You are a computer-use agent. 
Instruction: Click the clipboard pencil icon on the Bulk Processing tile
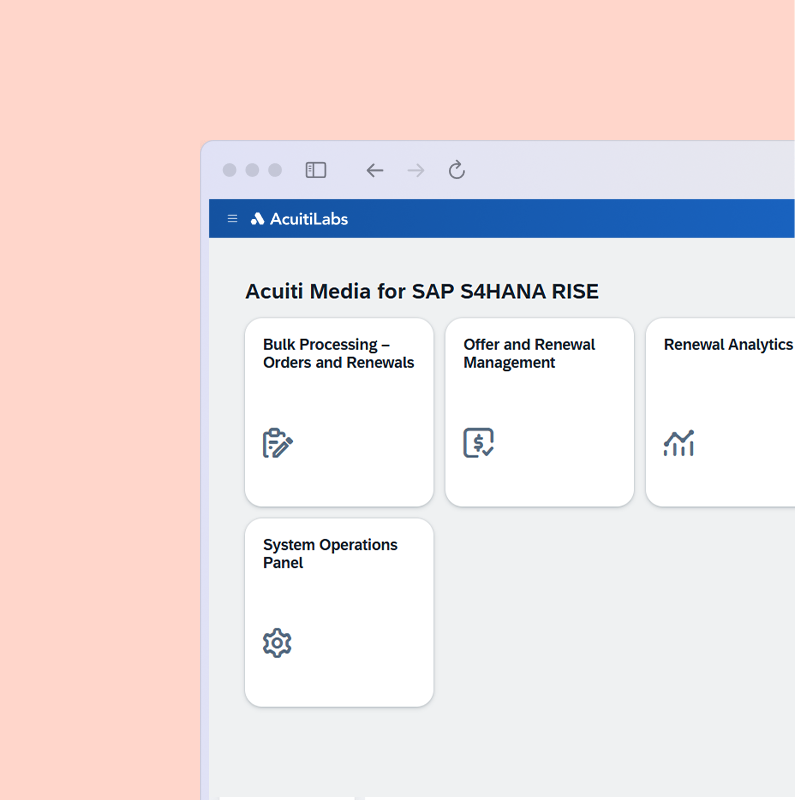click(x=278, y=443)
